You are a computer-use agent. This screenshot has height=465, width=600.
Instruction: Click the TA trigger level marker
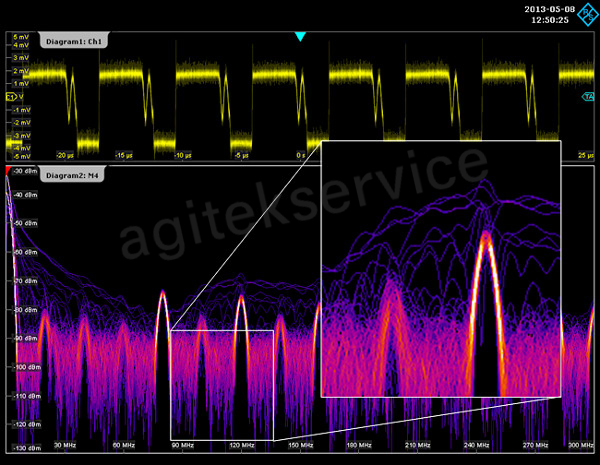588,97
